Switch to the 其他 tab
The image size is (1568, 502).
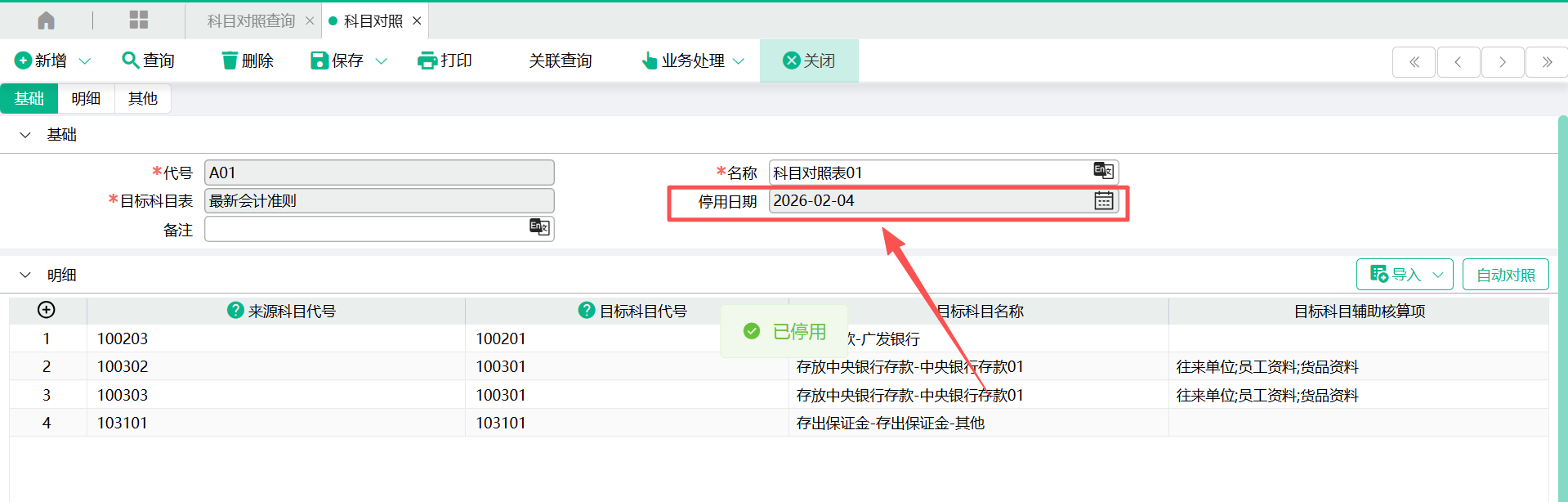click(142, 99)
